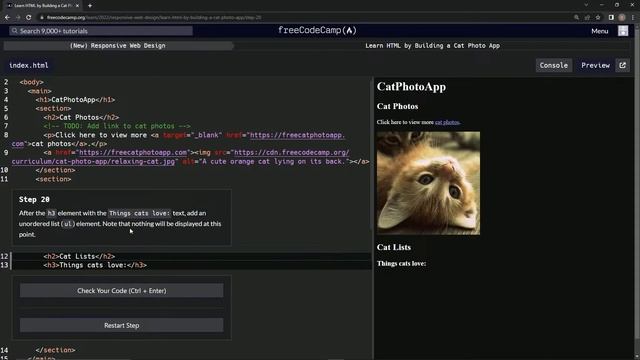The width and height of the screenshot is (640, 360).
Task: Click the share page icon in address bar
Action: tap(587, 18)
